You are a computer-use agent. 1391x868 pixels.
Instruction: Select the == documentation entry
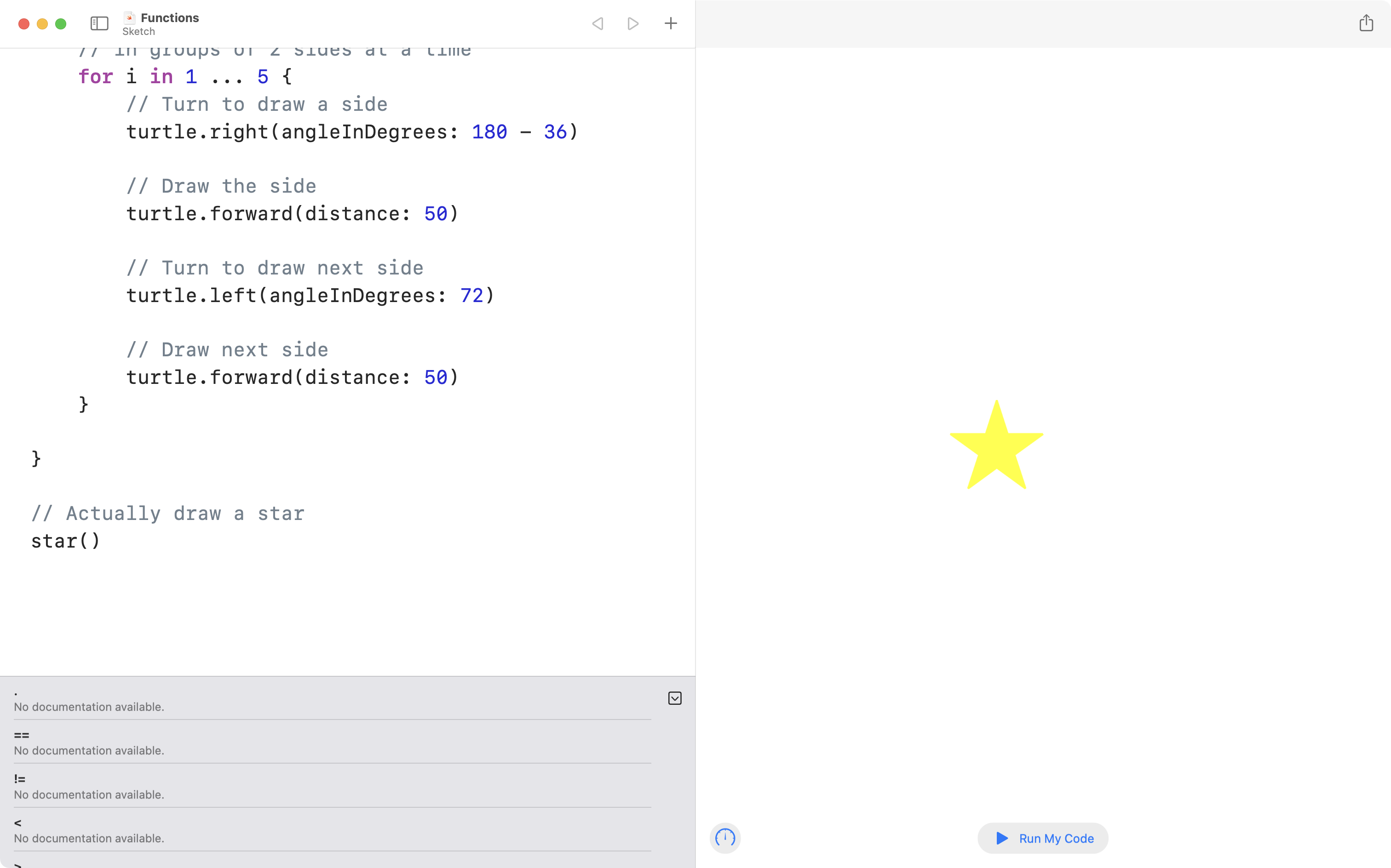21,735
